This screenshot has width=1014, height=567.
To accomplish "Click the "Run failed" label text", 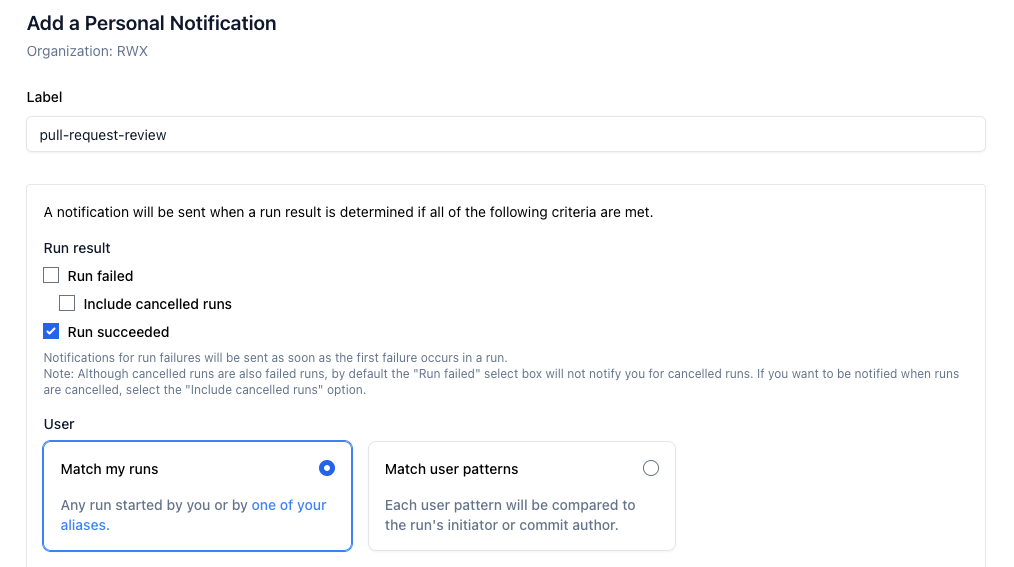I will 100,276.
